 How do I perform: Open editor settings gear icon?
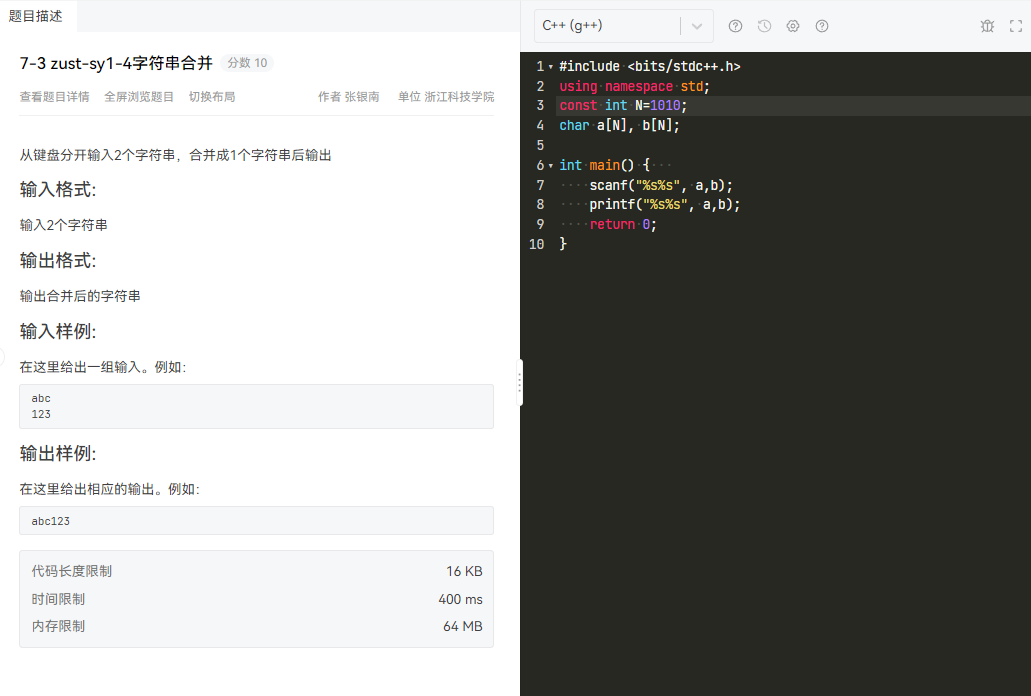click(x=793, y=26)
